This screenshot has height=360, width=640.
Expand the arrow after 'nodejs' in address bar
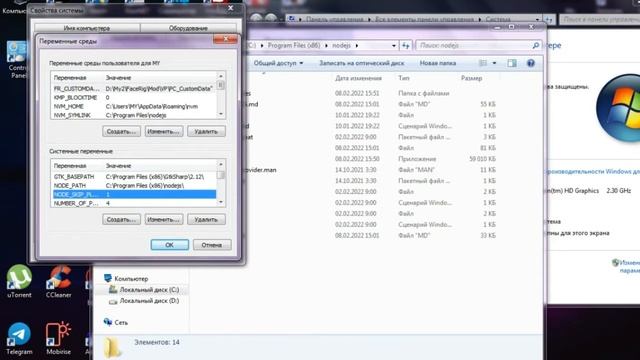(357, 46)
